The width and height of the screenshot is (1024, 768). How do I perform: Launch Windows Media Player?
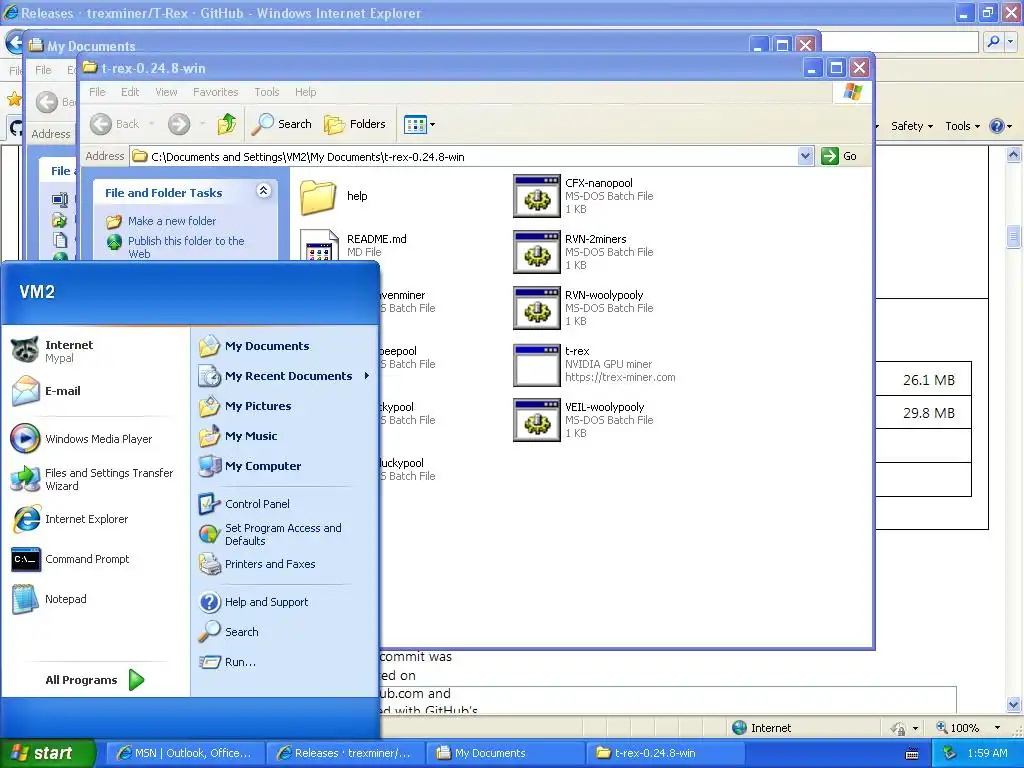pyautogui.click(x=82, y=439)
